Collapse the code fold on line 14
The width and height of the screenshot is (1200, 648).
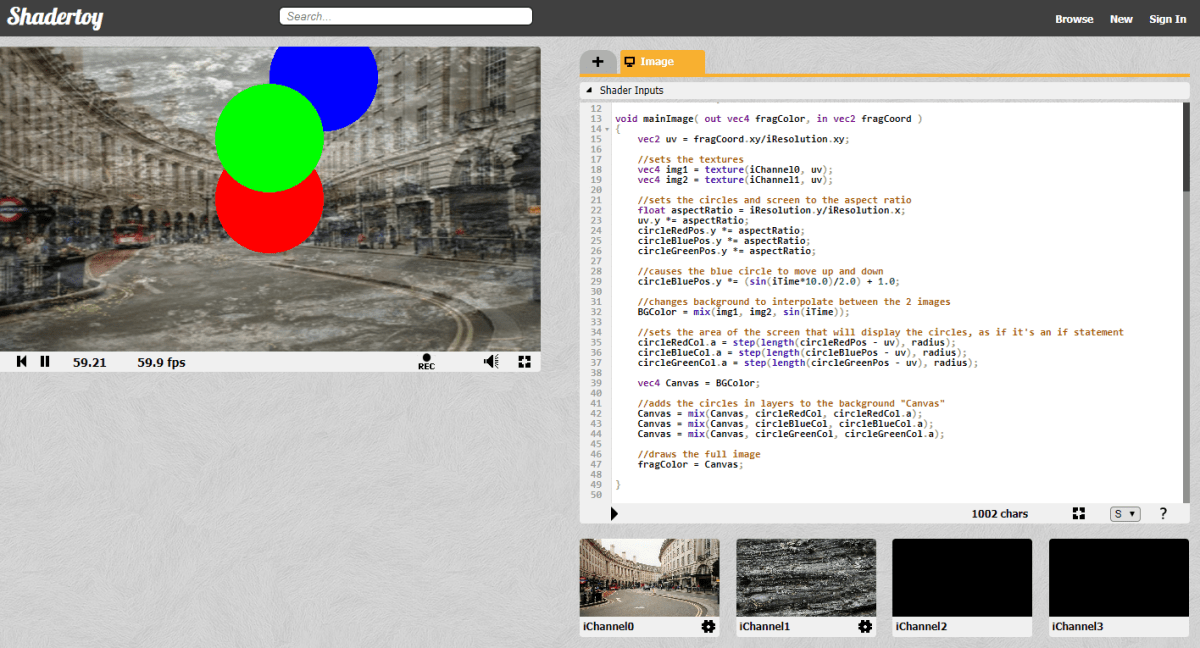pyautogui.click(x=607, y=130)
